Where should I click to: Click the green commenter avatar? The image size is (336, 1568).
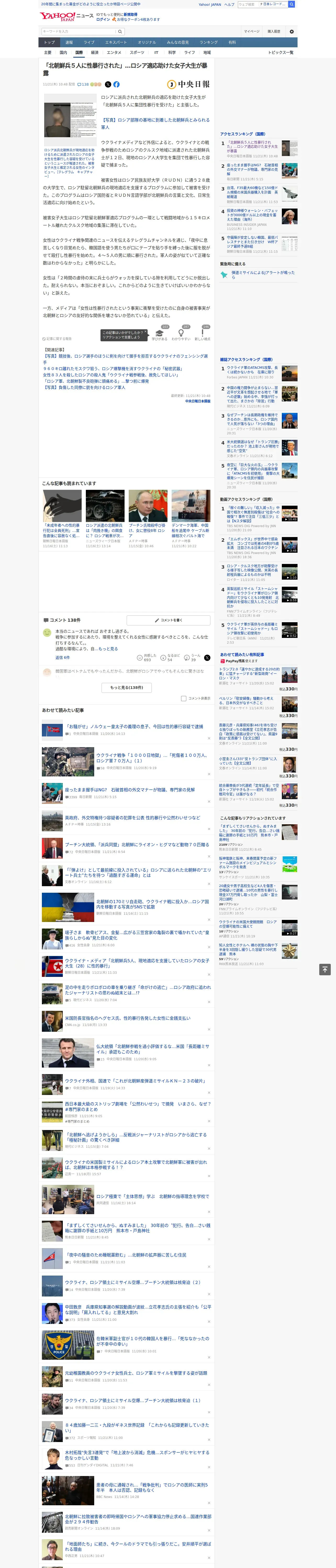point(47,633)
